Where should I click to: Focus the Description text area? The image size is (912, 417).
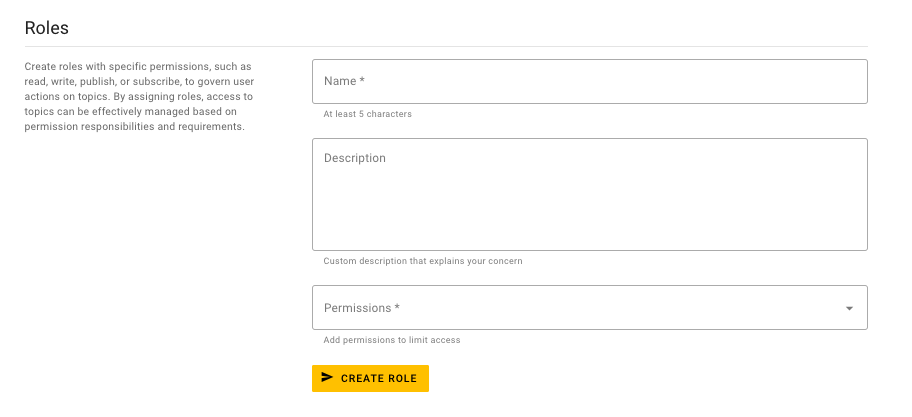tap(590, 194)
